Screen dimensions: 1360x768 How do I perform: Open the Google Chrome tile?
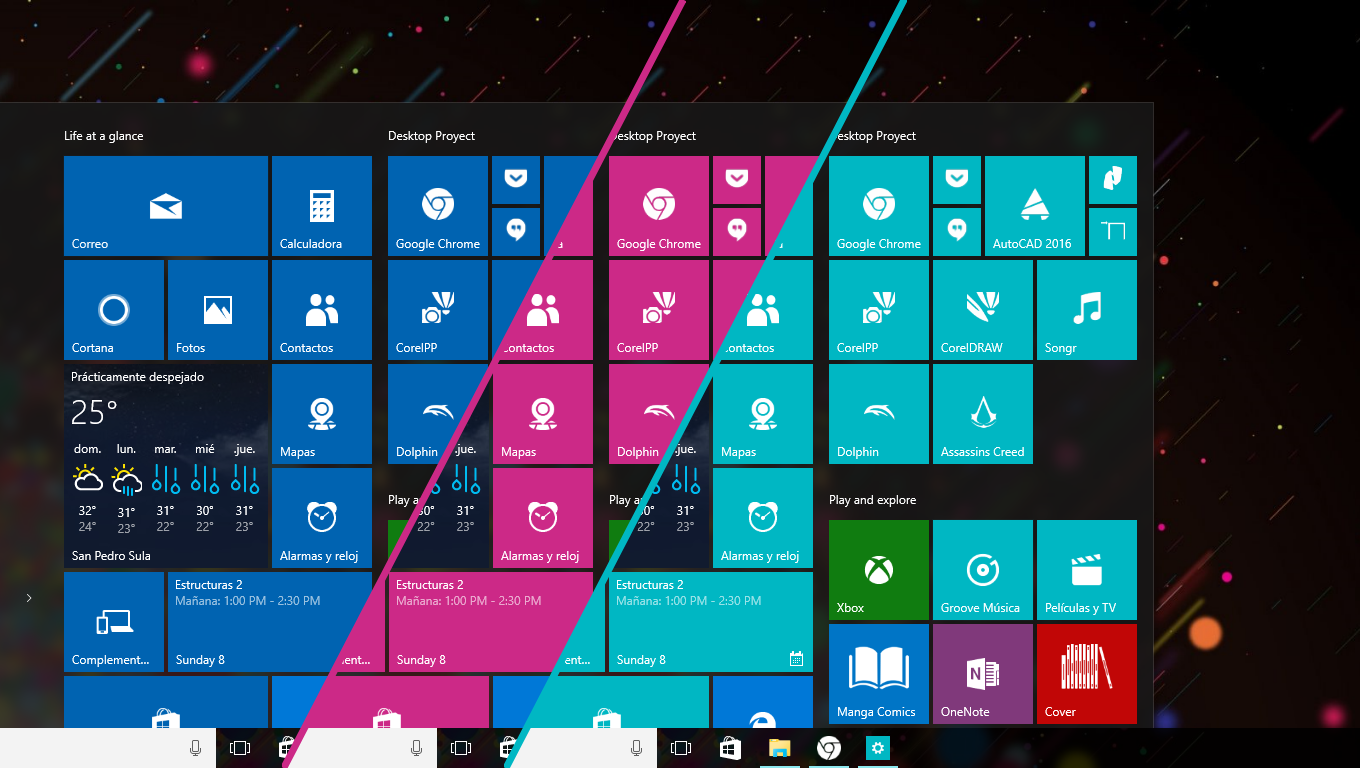tap(878, 205)
